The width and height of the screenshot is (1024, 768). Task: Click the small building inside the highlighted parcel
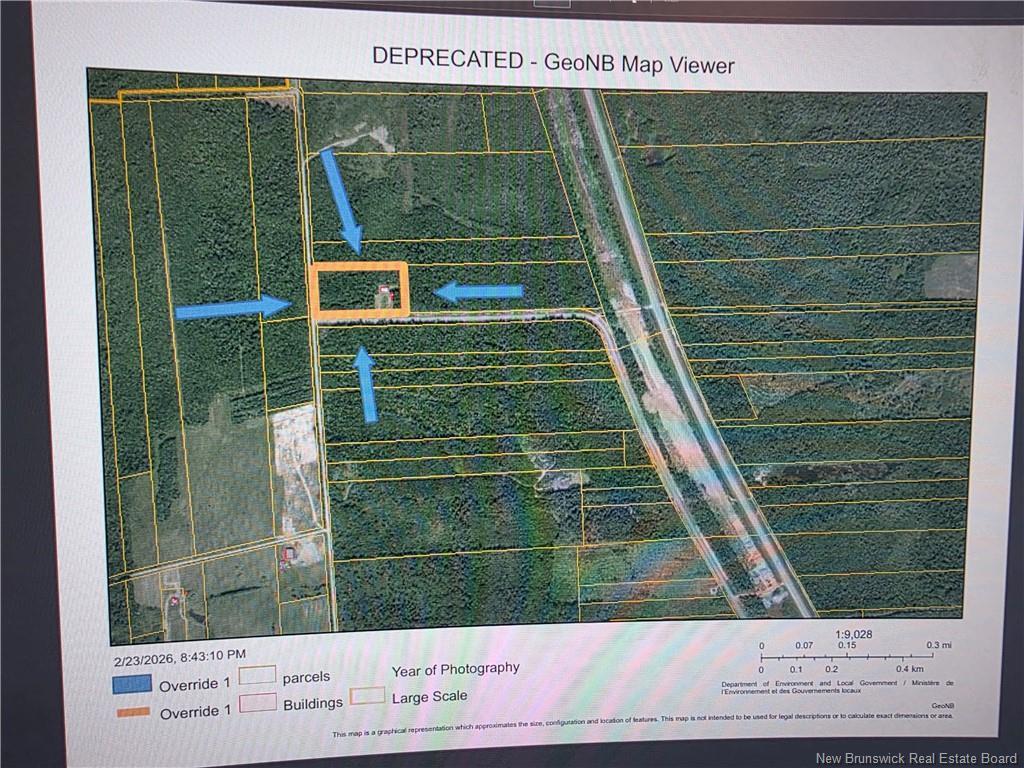tap(382, 290)
